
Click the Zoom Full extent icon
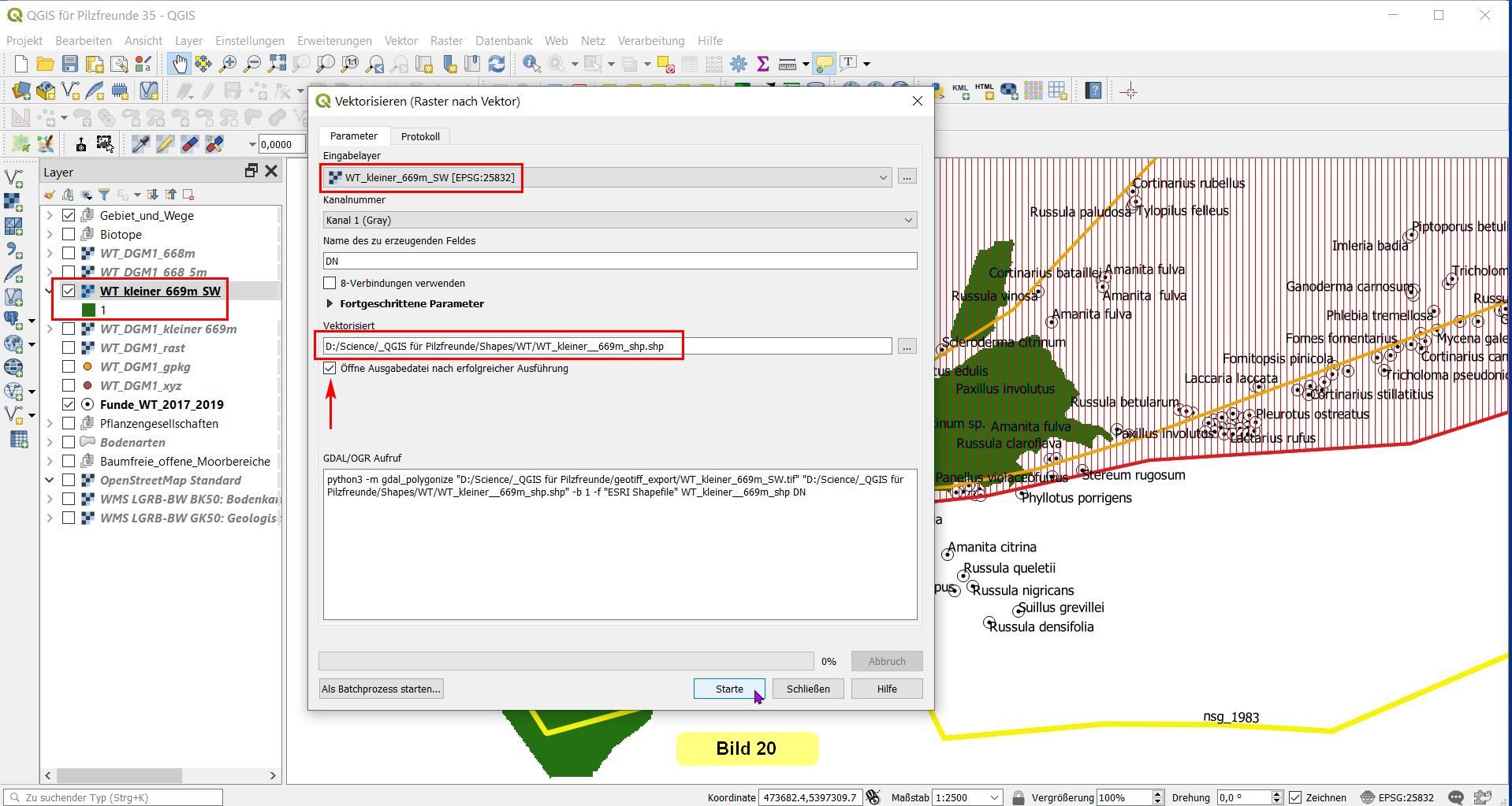coord(277,64)
